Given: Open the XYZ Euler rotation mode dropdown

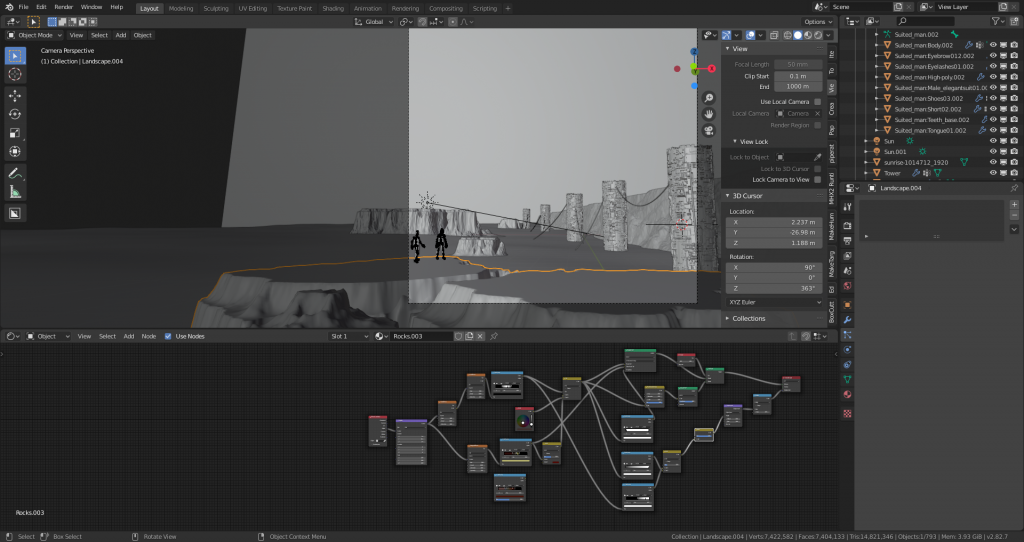Looking at the screenshot, I should tap(774, 300).
